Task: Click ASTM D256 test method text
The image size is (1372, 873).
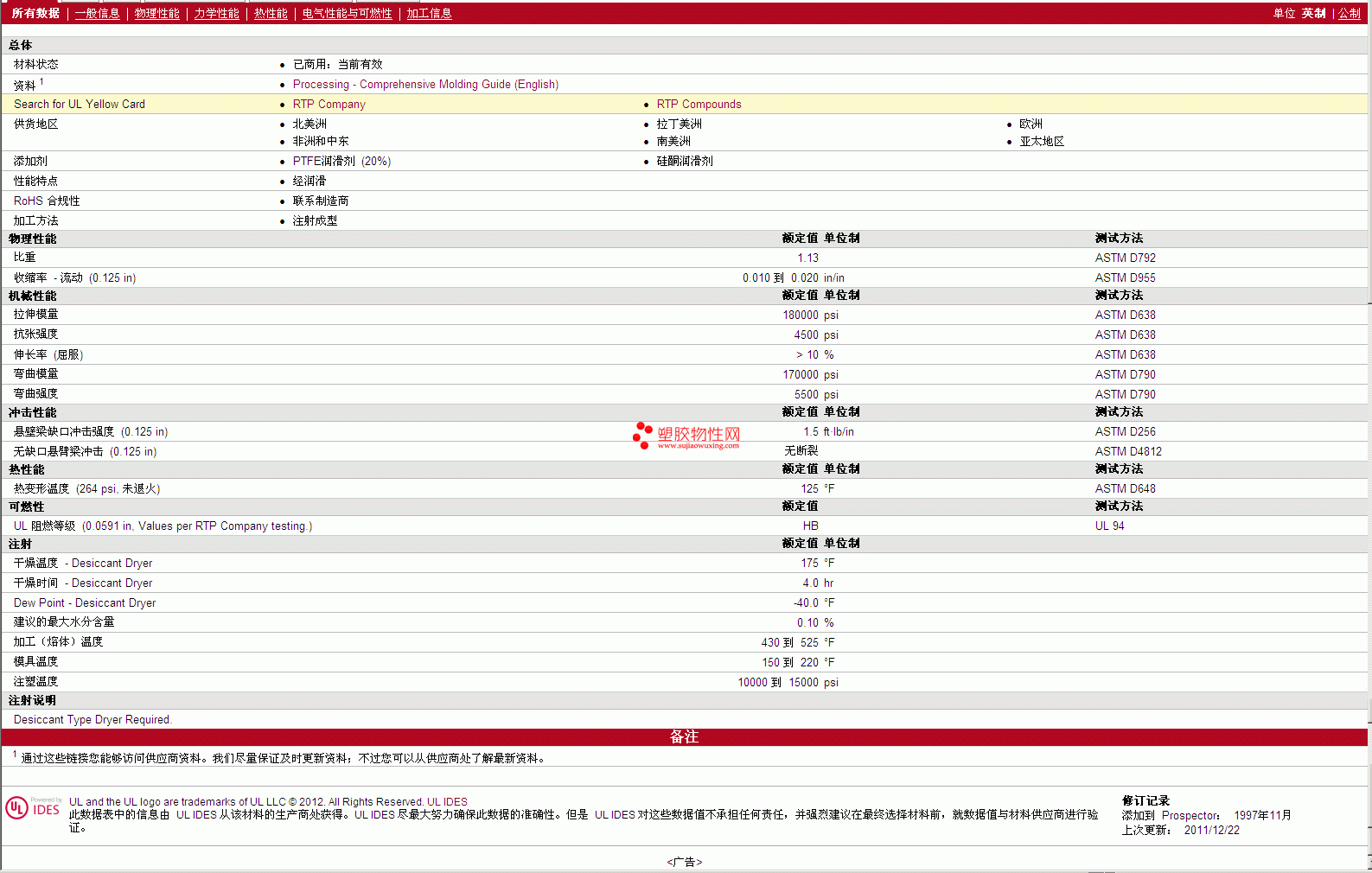Action: 1125,431
